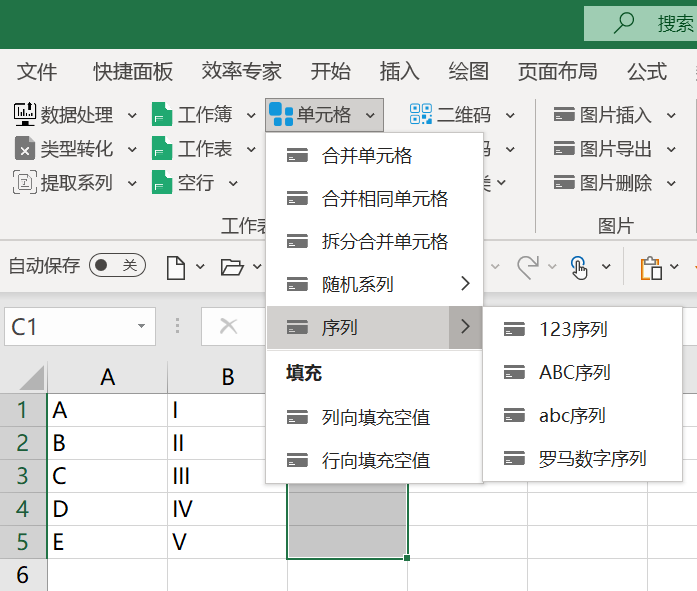Expand the 工作表 dropdown arrow
Screen dimensions: 697x591
click(x=251, y=149)
